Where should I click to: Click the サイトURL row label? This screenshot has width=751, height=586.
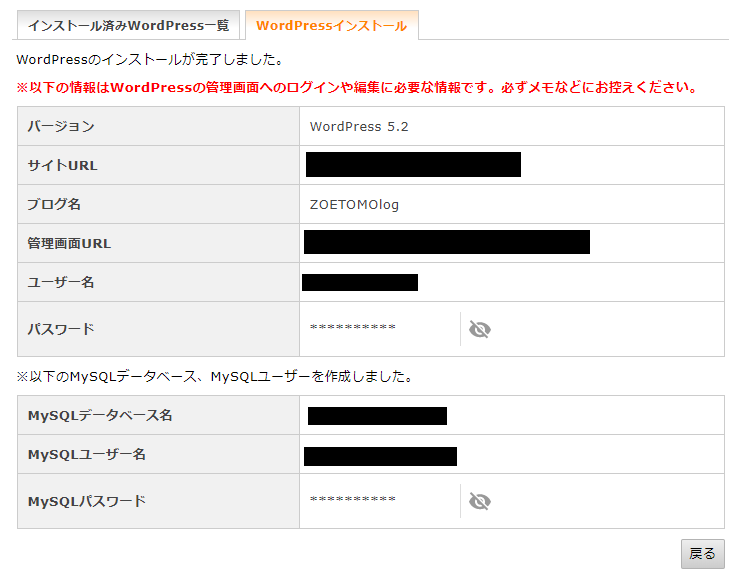[62, 165]
